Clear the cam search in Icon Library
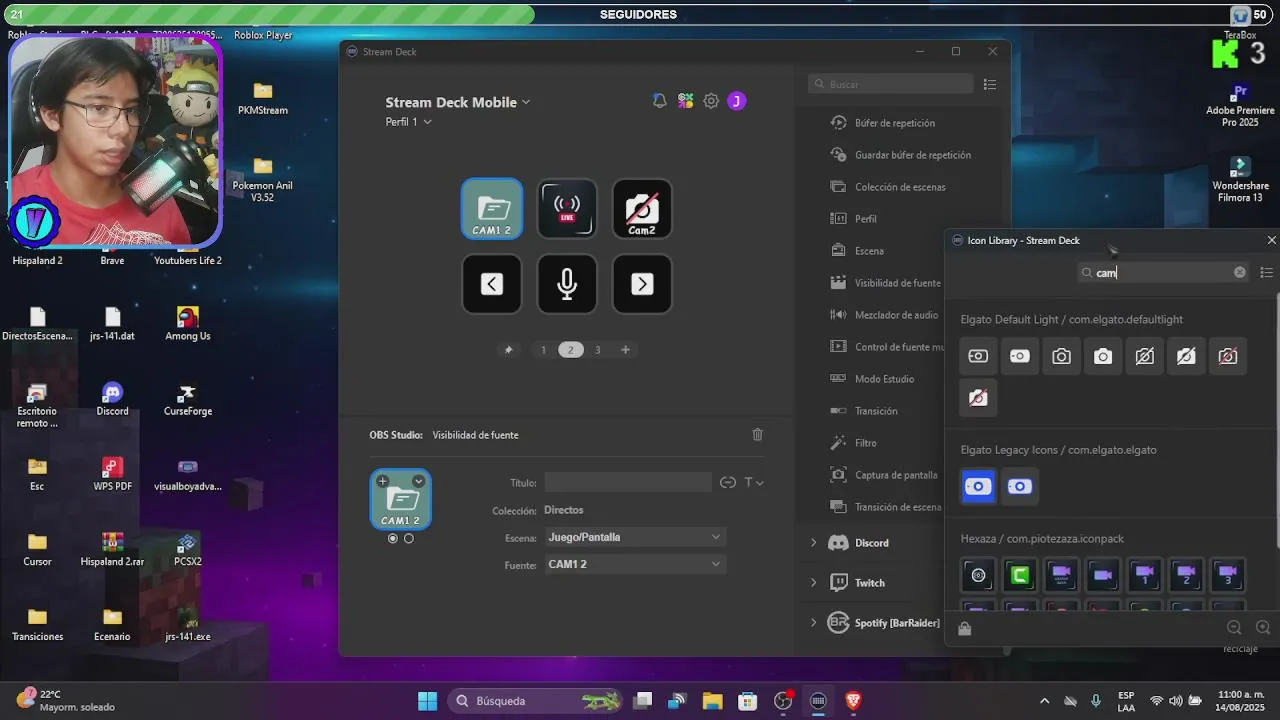 [x=1240, y=272]
